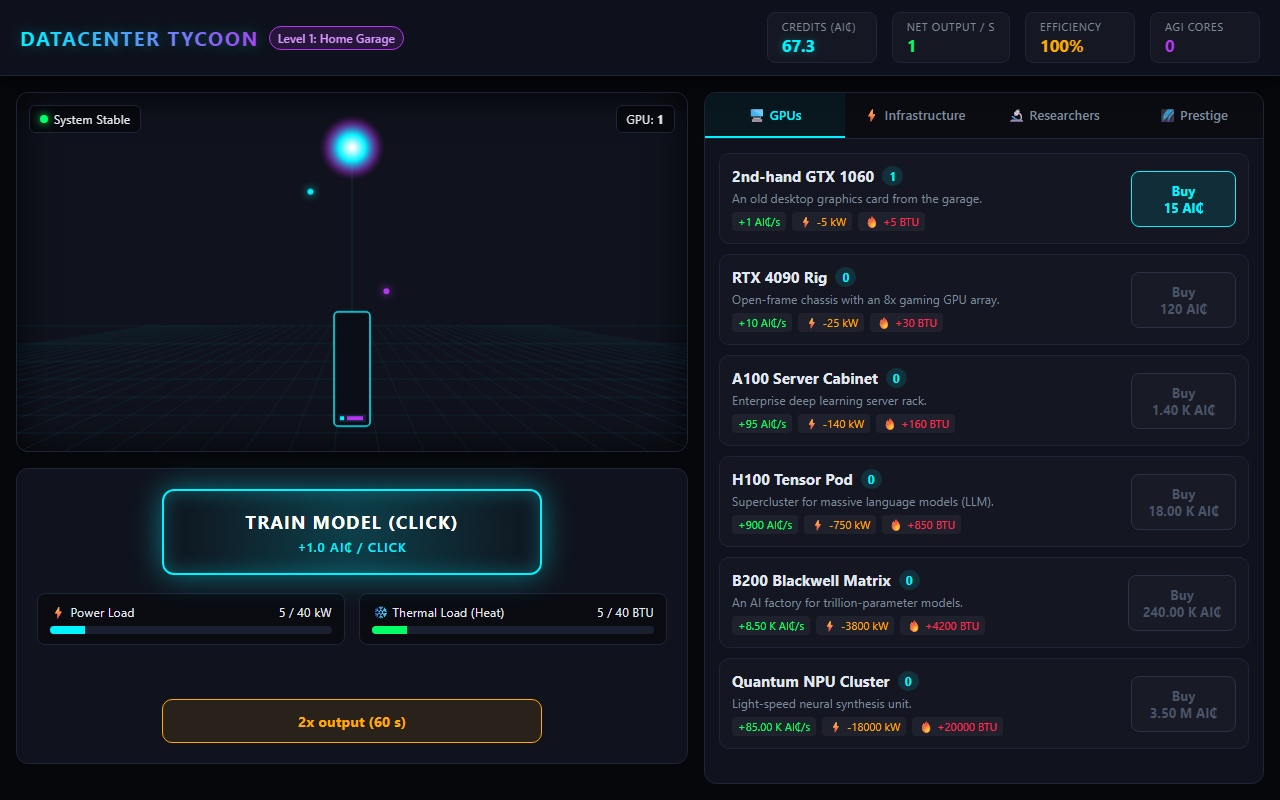Click the Quantum NPU Cluster bolt icon
Image resolution: width=1280 pixels, height=800 pixels.
coord(835,727)
